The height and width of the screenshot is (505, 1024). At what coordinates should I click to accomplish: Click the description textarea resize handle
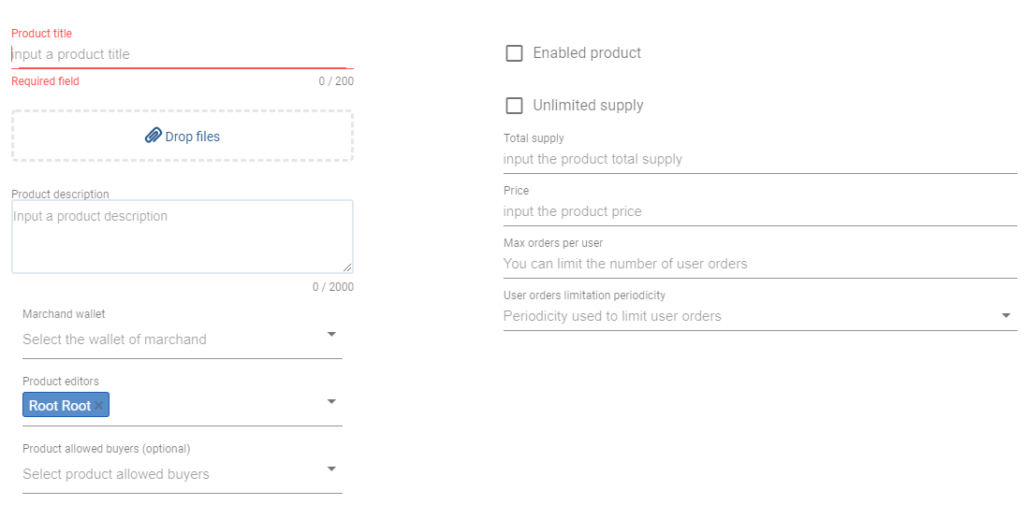point(347,267)
